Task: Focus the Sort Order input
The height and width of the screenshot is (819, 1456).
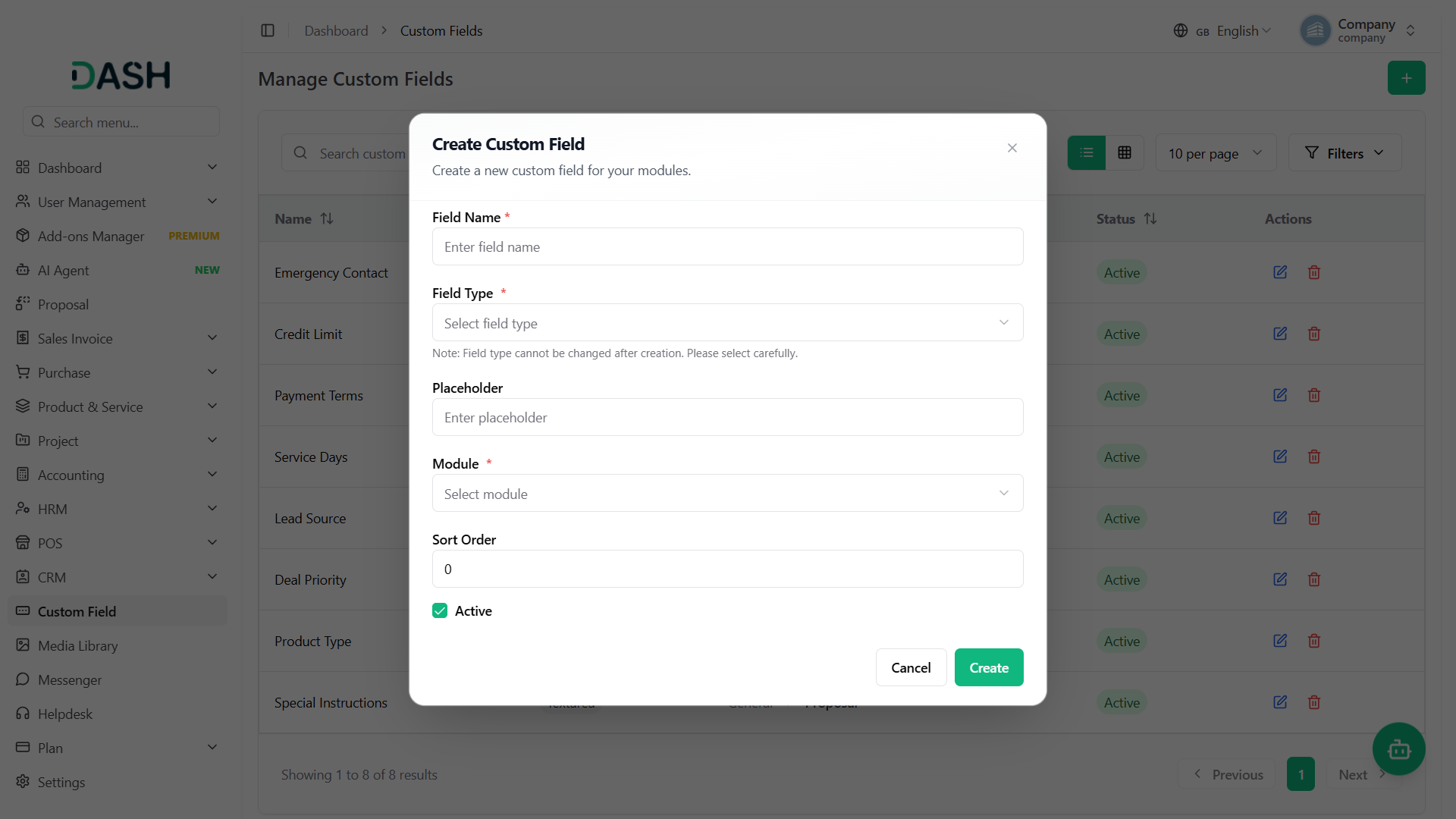Action: tap(727, 569)
